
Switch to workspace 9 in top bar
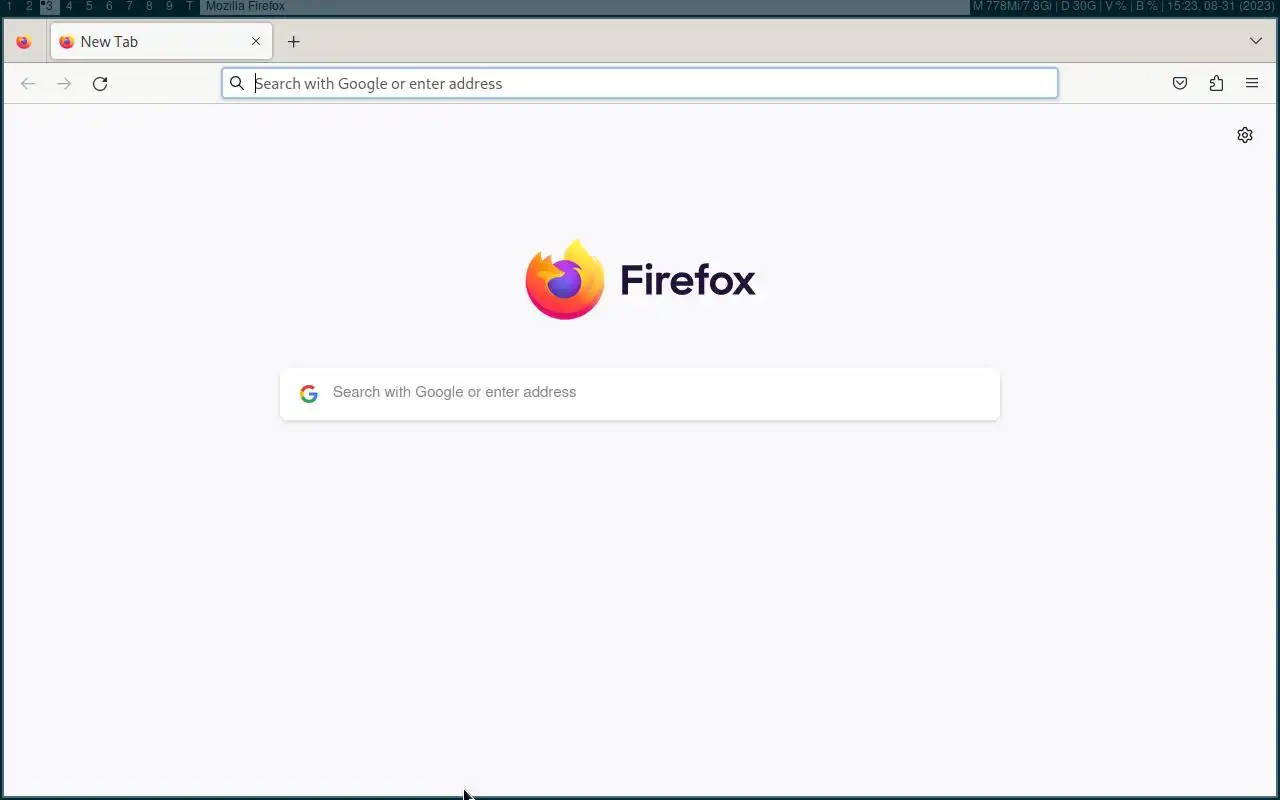(x=169, y=6)
